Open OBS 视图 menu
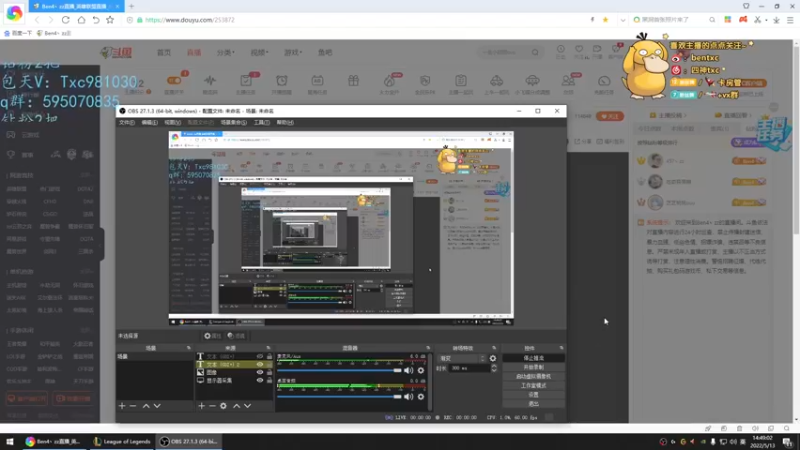The height and width of the screenshot is (450, 800). tap(172, 122)
